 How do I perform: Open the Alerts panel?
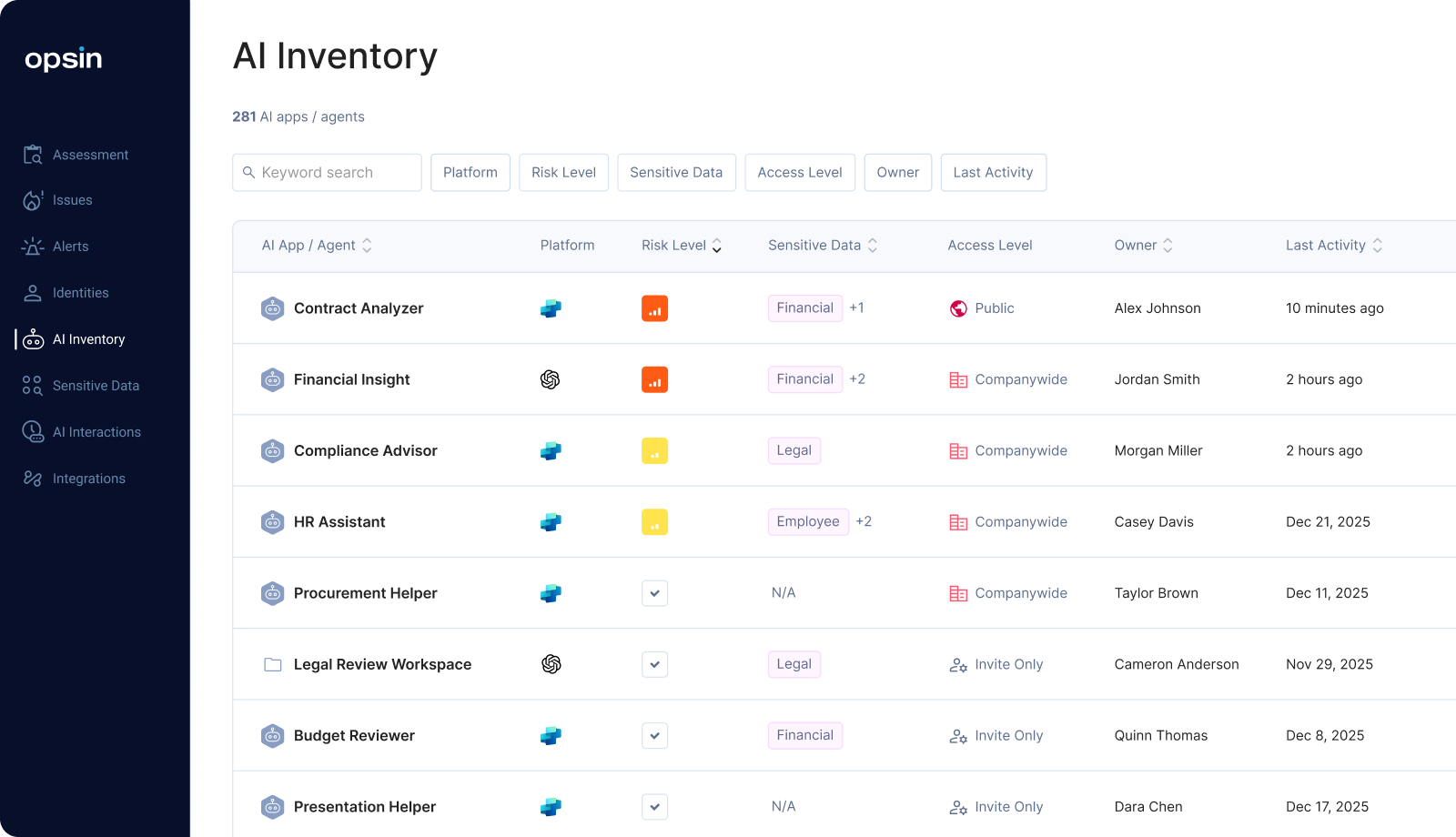[x=33, y=246]
